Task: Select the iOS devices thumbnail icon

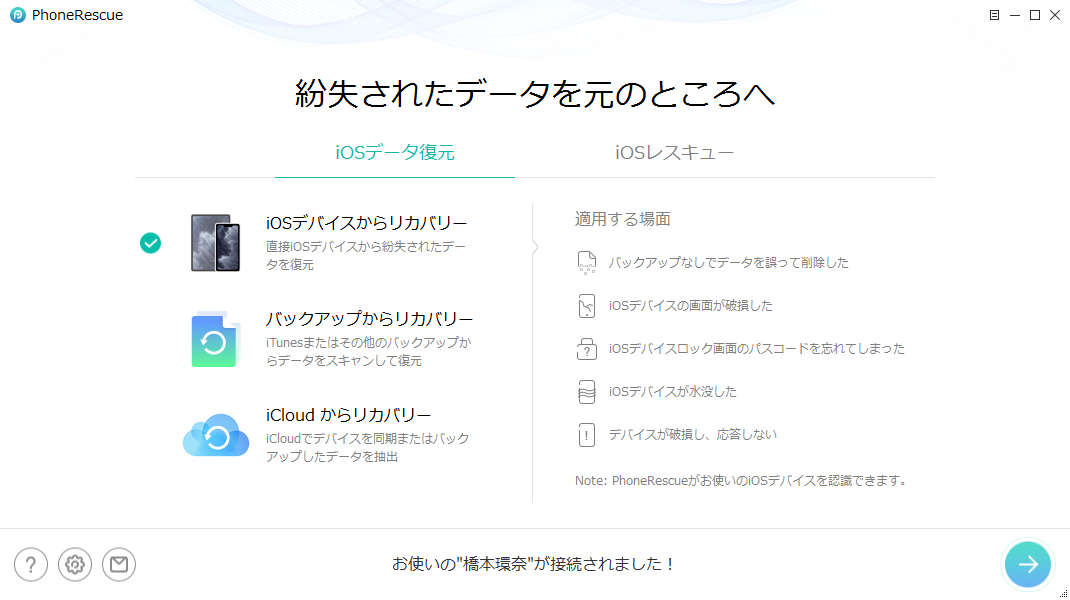Action: (x=216, y=243)
